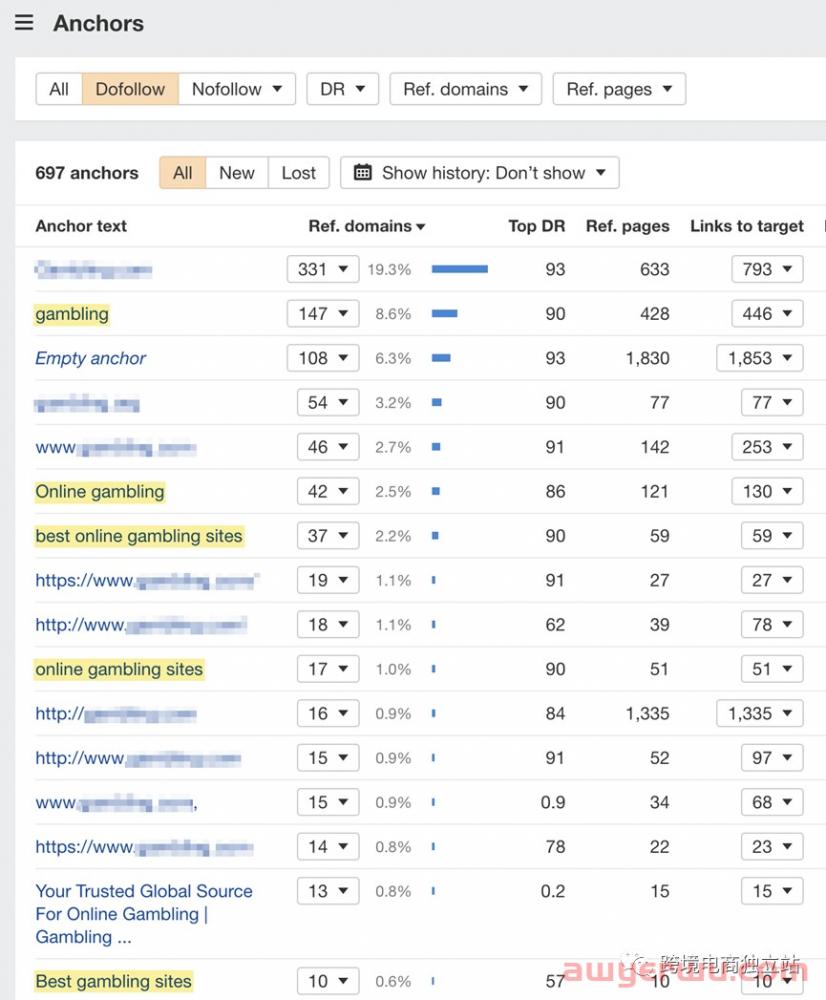Select the Dofollow filter
Screen dimensions: 826x1000
[x=130, y=89]
